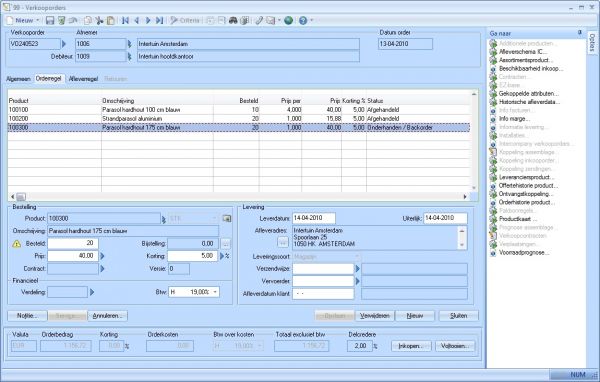Click the lookup arrow beside Prijs field
This screenshot has height=382, width=600.
[x=102, y=256]
